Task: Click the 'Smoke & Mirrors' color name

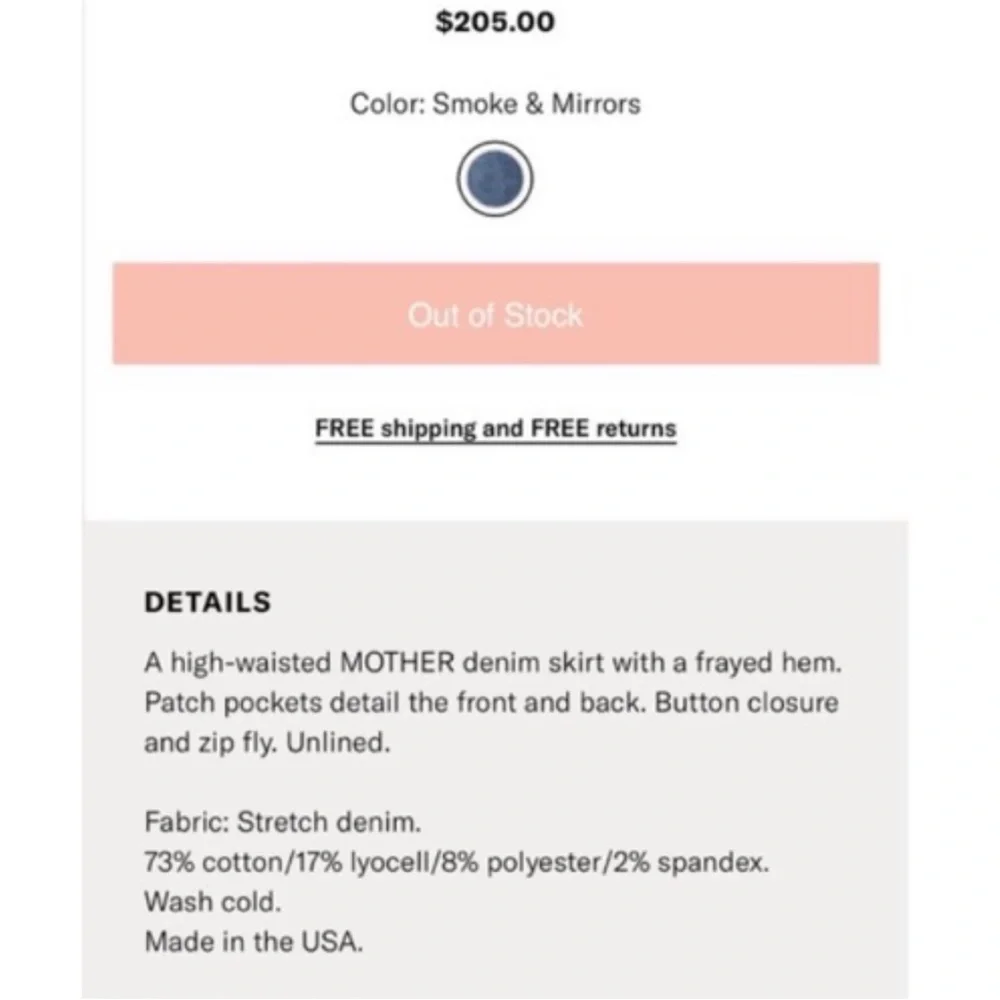Action: click(x=536, y=104)
